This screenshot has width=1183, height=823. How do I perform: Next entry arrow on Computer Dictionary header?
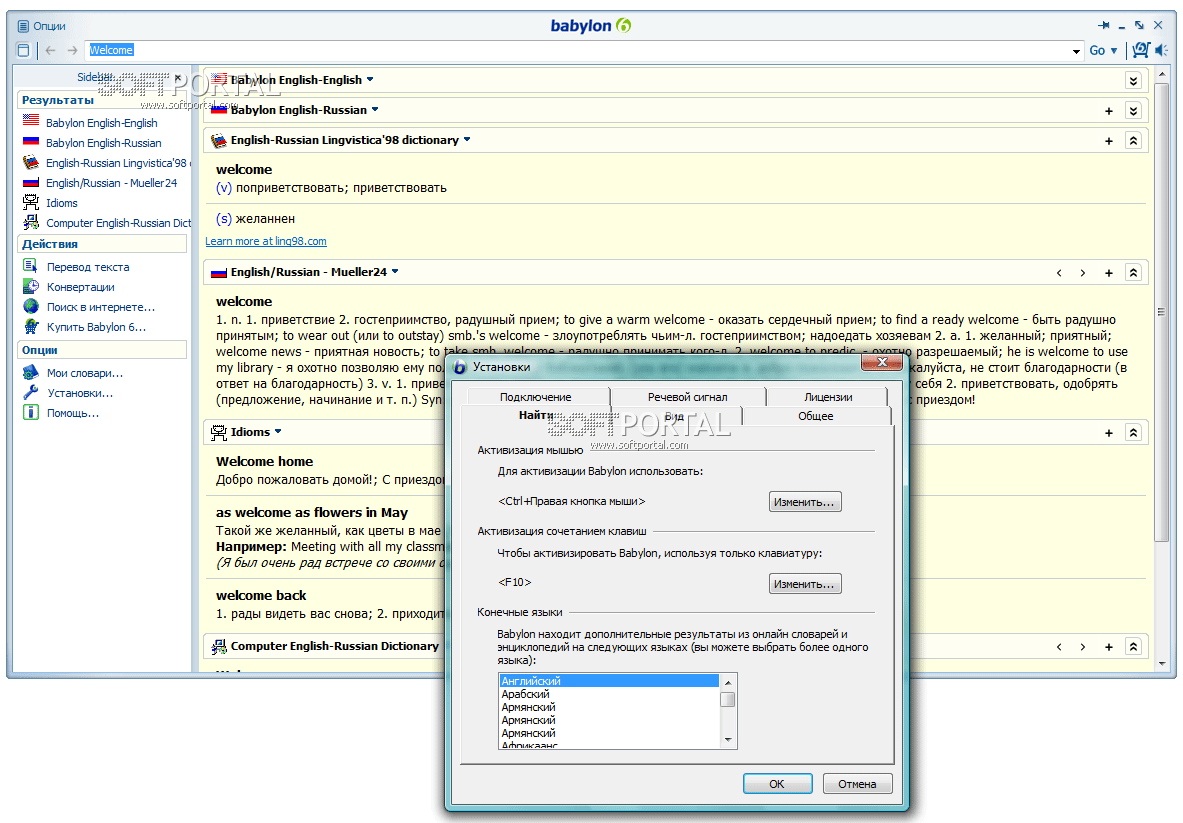click(1083, 647)
